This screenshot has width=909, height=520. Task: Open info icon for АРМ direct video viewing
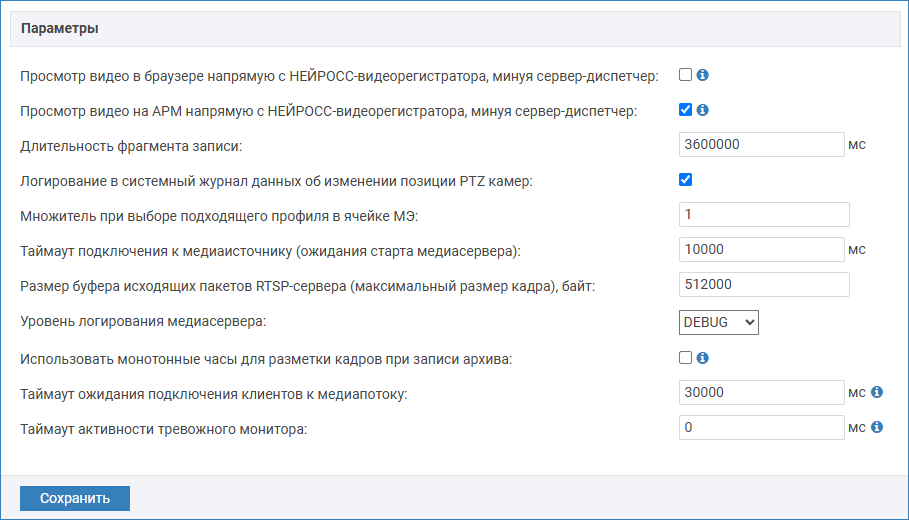tap(702, 110)
